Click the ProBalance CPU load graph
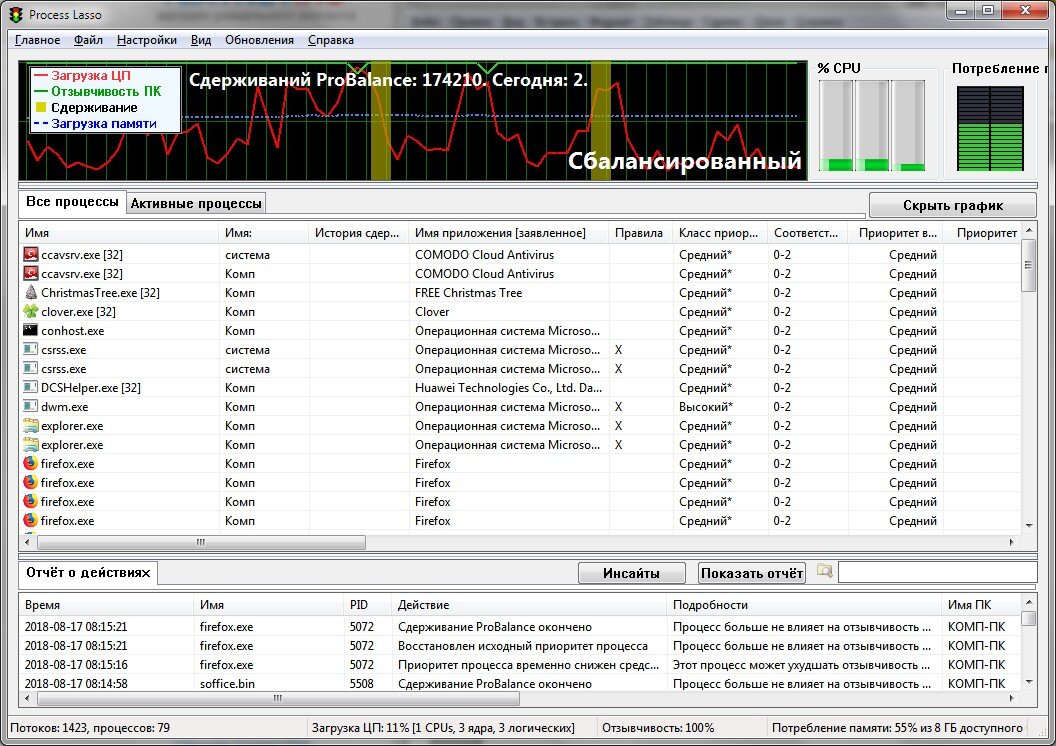The height and width of the screenshot is (746, 1056). 413,121
